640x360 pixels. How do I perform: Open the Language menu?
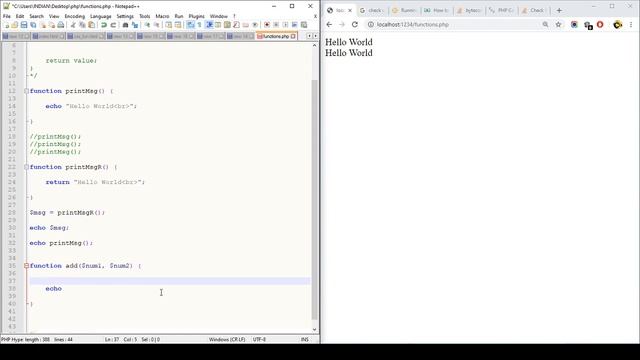(100, 16)
